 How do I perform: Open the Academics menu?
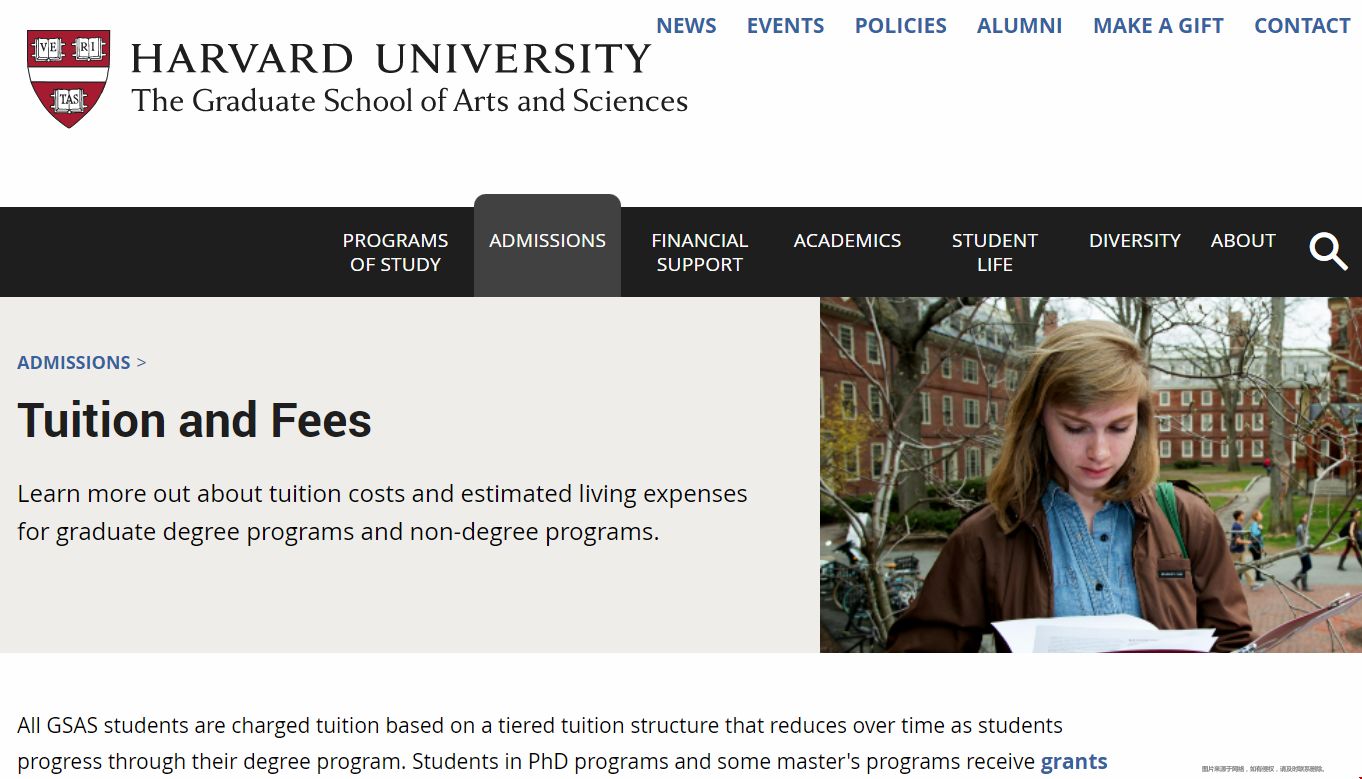pos(847,240)
